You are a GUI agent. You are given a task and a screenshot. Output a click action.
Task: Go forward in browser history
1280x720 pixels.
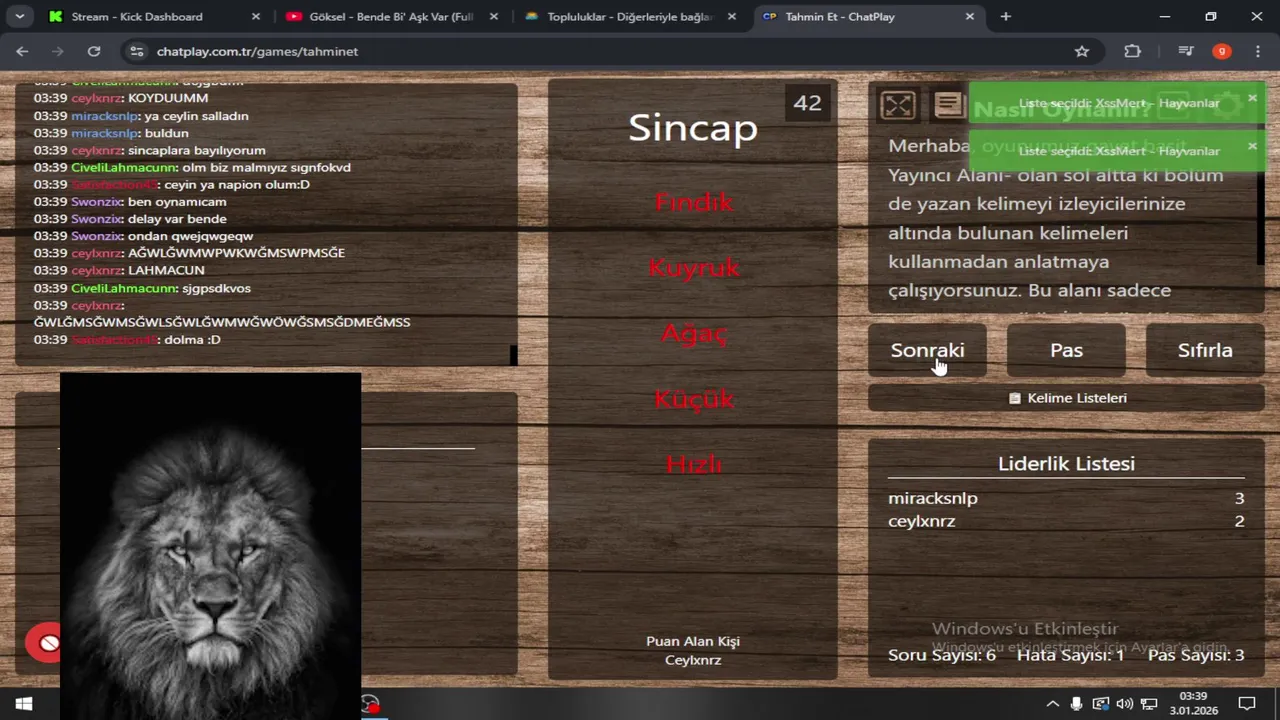[x=58, y=51]
